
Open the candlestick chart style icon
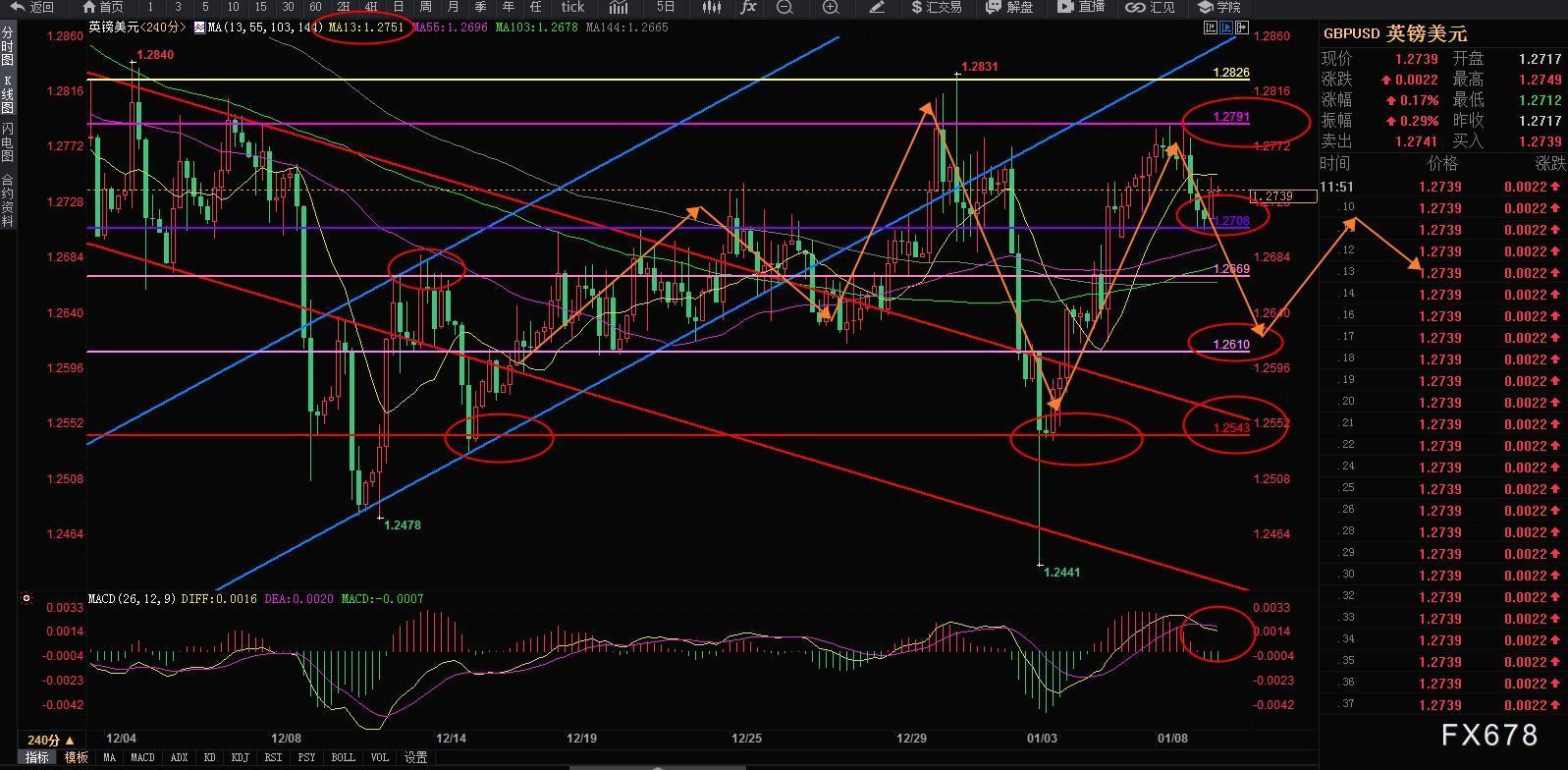pyautogui.click(x=711, y=7)
